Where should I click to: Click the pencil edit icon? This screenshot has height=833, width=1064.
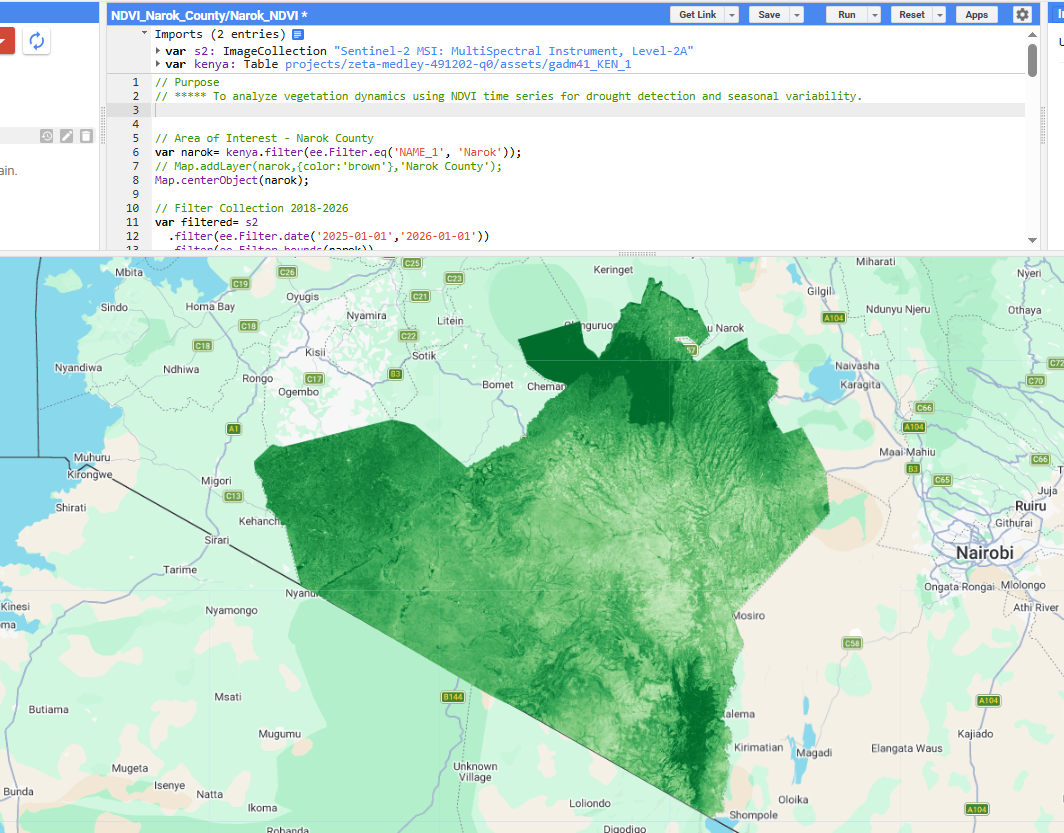67,136
